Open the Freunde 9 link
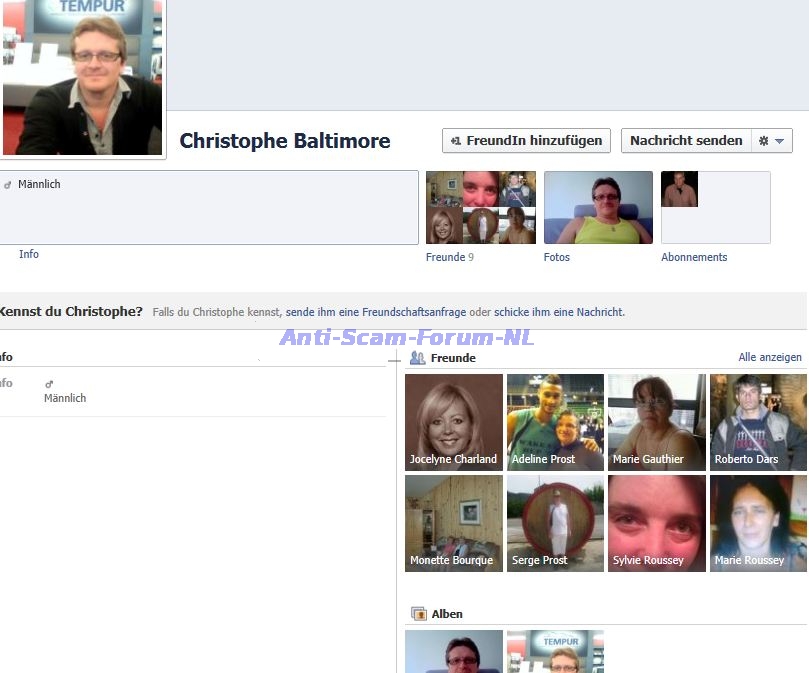This screenshot has height=673, width=809. point(449,257)
